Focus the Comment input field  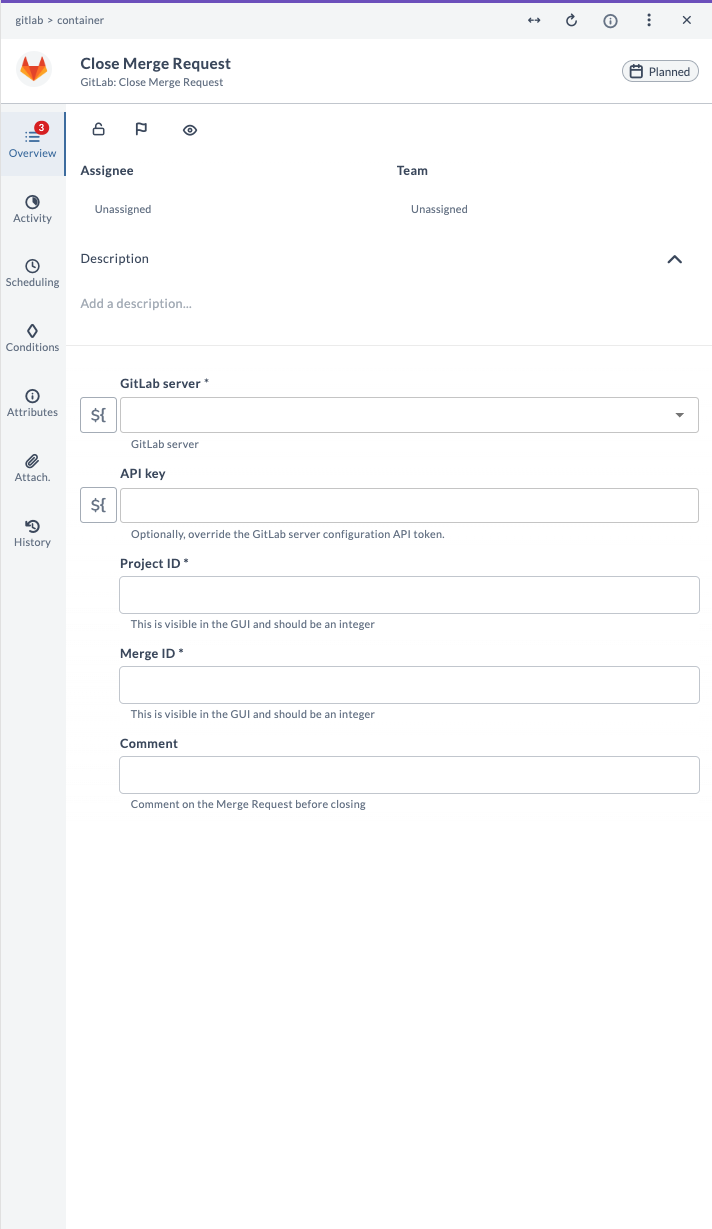pyautogui.click(x=409, y=775)
